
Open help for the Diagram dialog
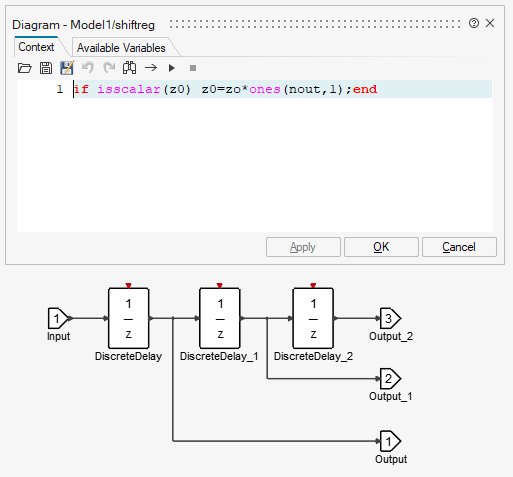[474, 23]
